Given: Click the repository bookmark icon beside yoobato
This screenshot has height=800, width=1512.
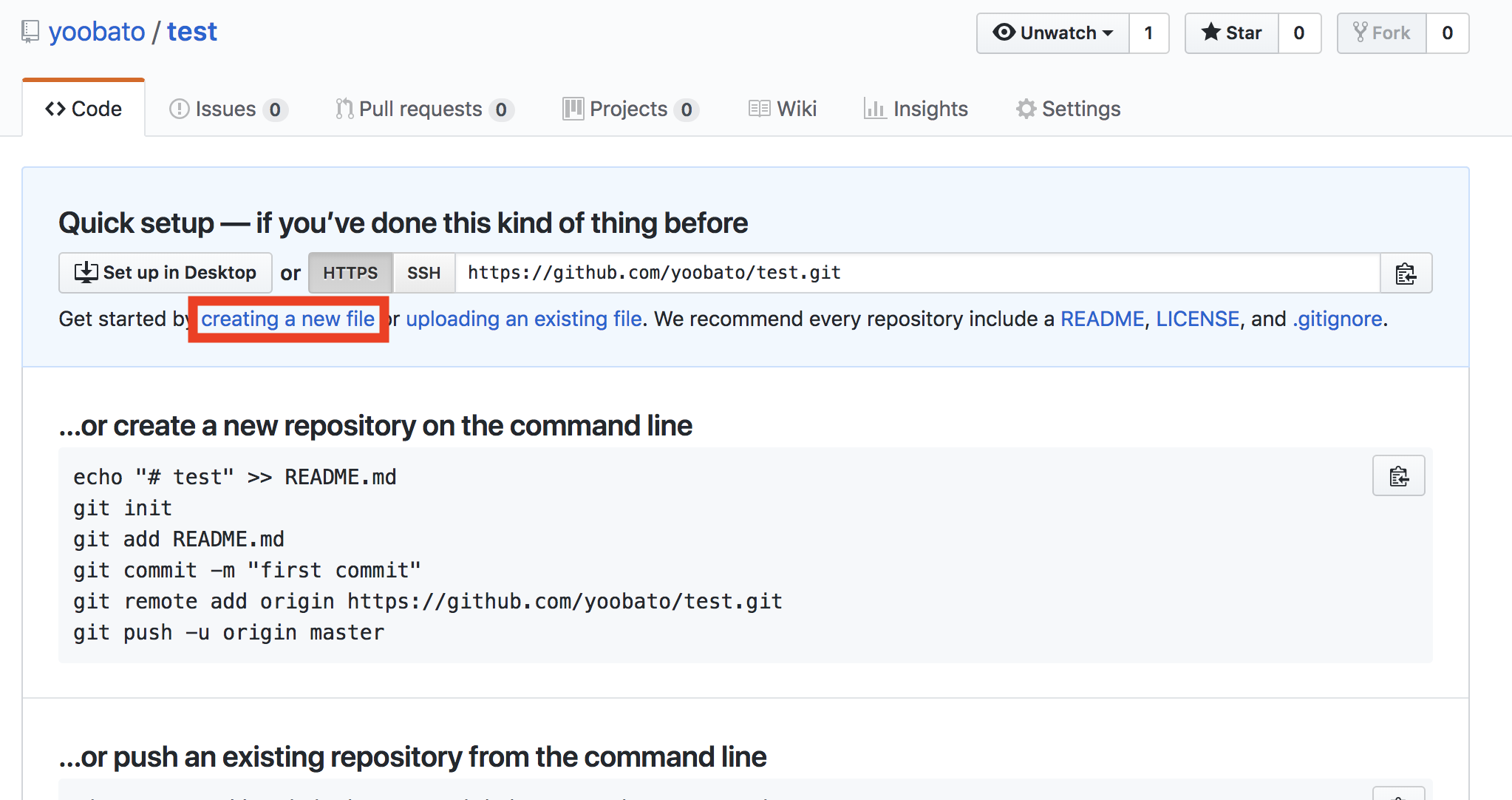Looking at the screenshot, I should point(29,31).
